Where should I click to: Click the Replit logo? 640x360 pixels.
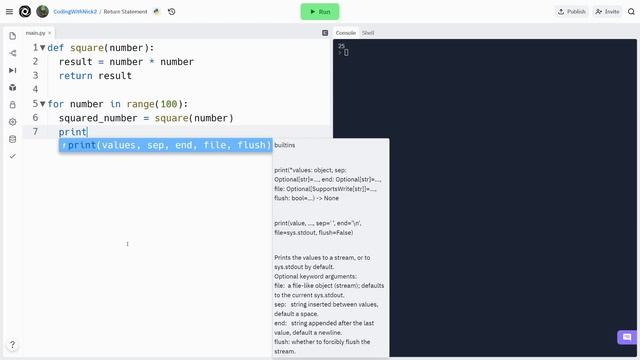[25, 11]
